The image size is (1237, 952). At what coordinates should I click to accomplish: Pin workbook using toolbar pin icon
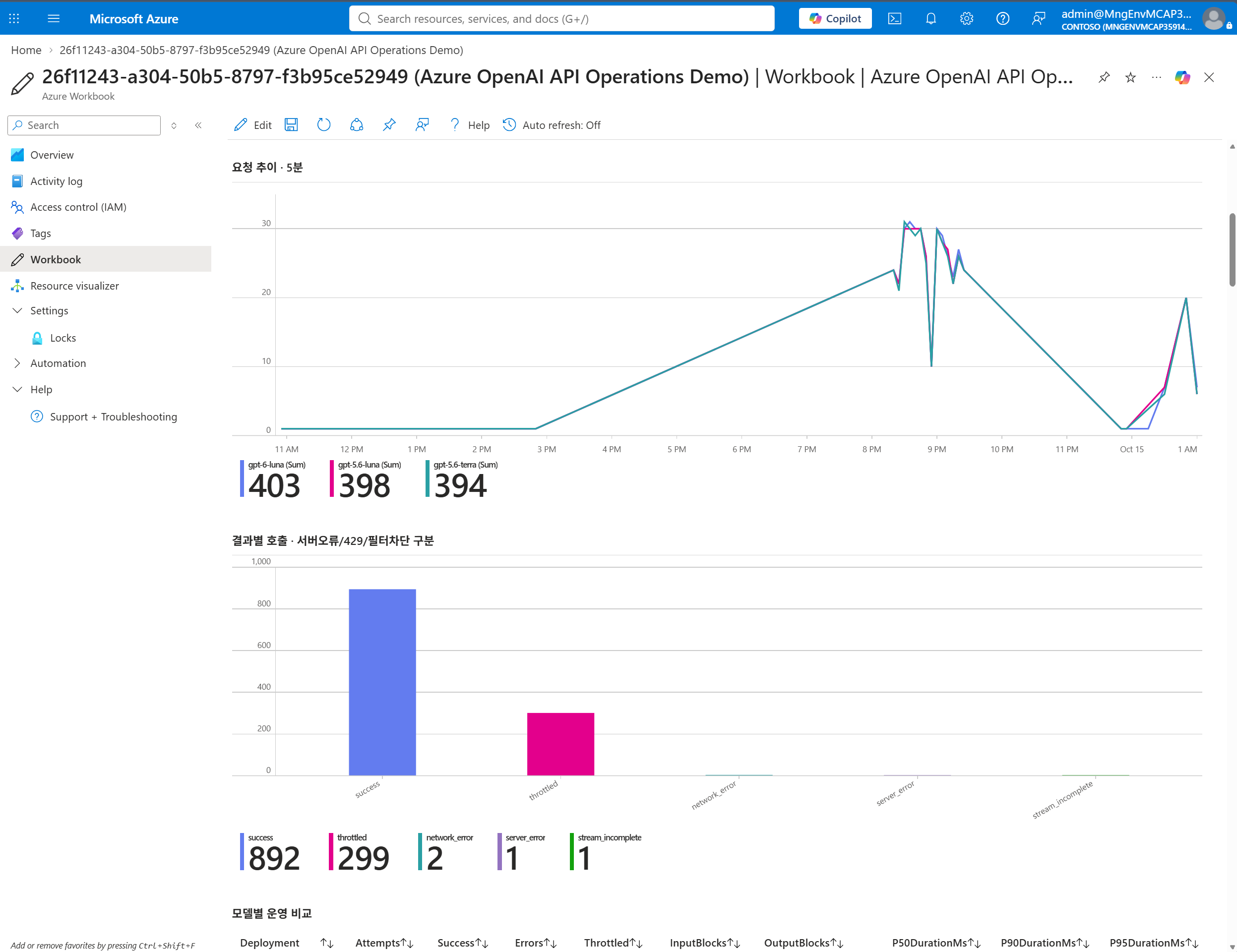pos(389,125)
